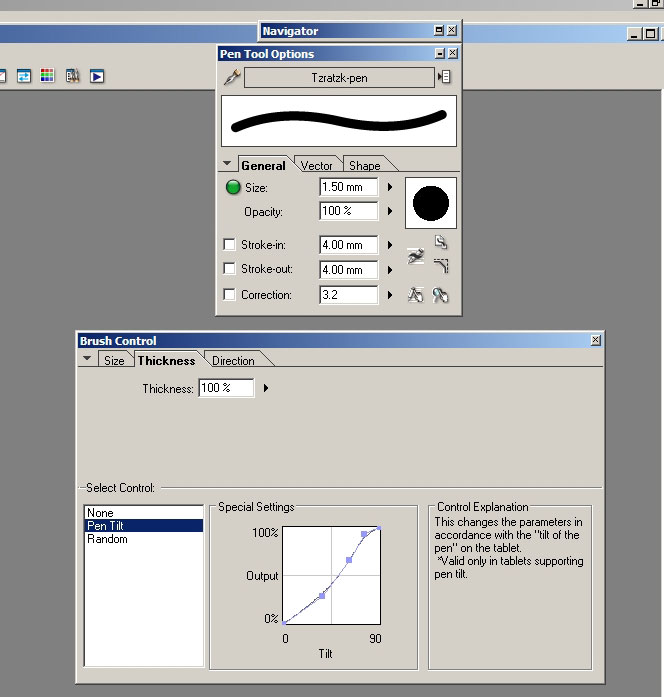This screenshot has height=697, width=664.
Task: Switch to the Vector tab
Action: [316, 165]
